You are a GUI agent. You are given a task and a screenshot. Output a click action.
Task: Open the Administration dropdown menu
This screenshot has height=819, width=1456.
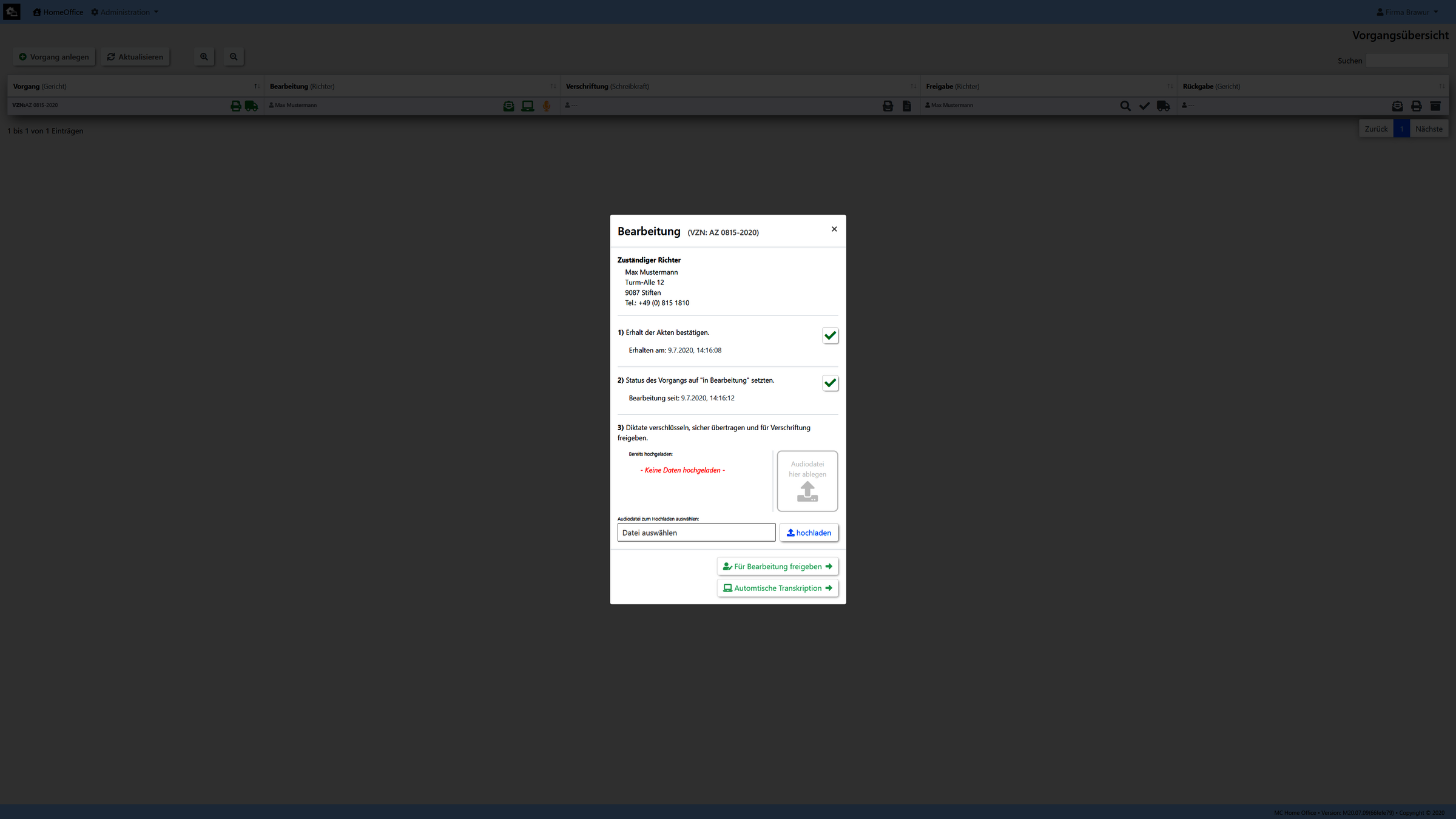click(x=125, y=12)
